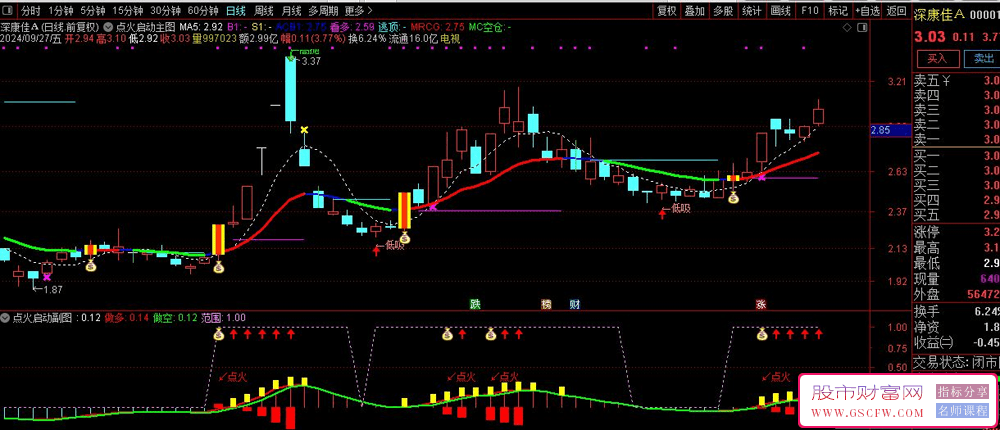The height and width of the screenshot is (430, 1000).
Task: Expand the 更多 periods menu
Action: pyautogui.click(x=345, y=11)
